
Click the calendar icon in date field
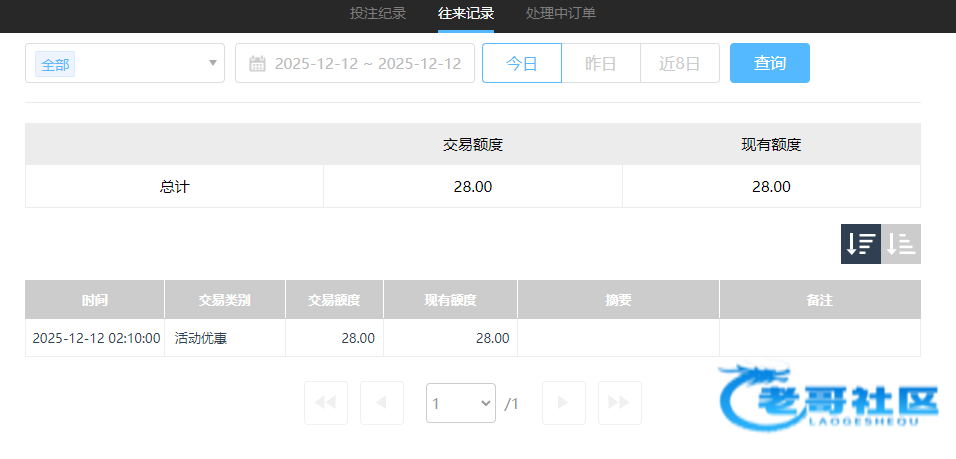(x=257, y=64)
